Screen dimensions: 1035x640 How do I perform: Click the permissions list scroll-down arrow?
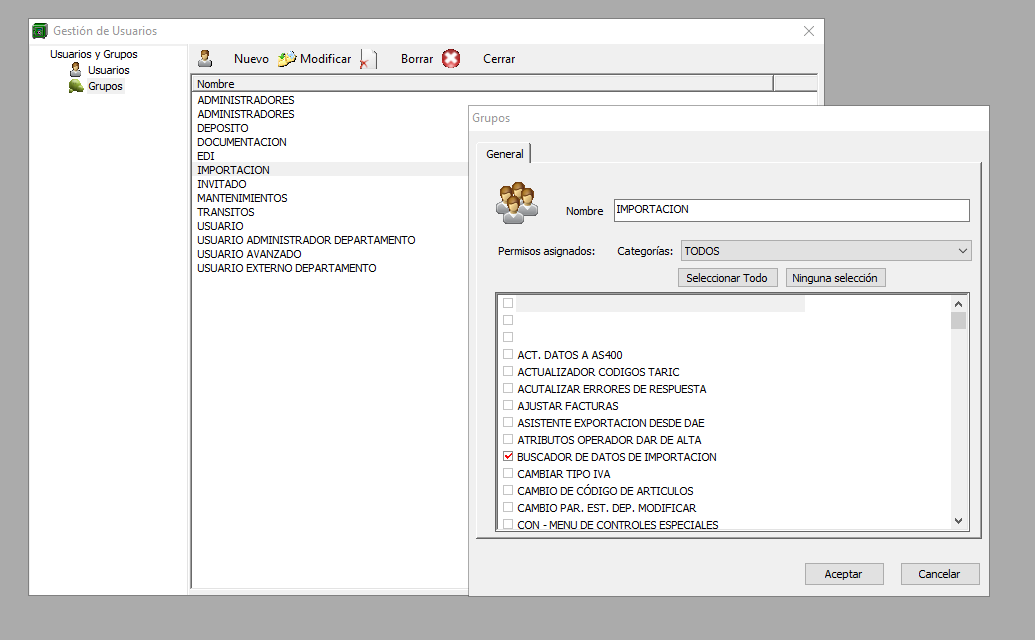click(x=958, y=521)
